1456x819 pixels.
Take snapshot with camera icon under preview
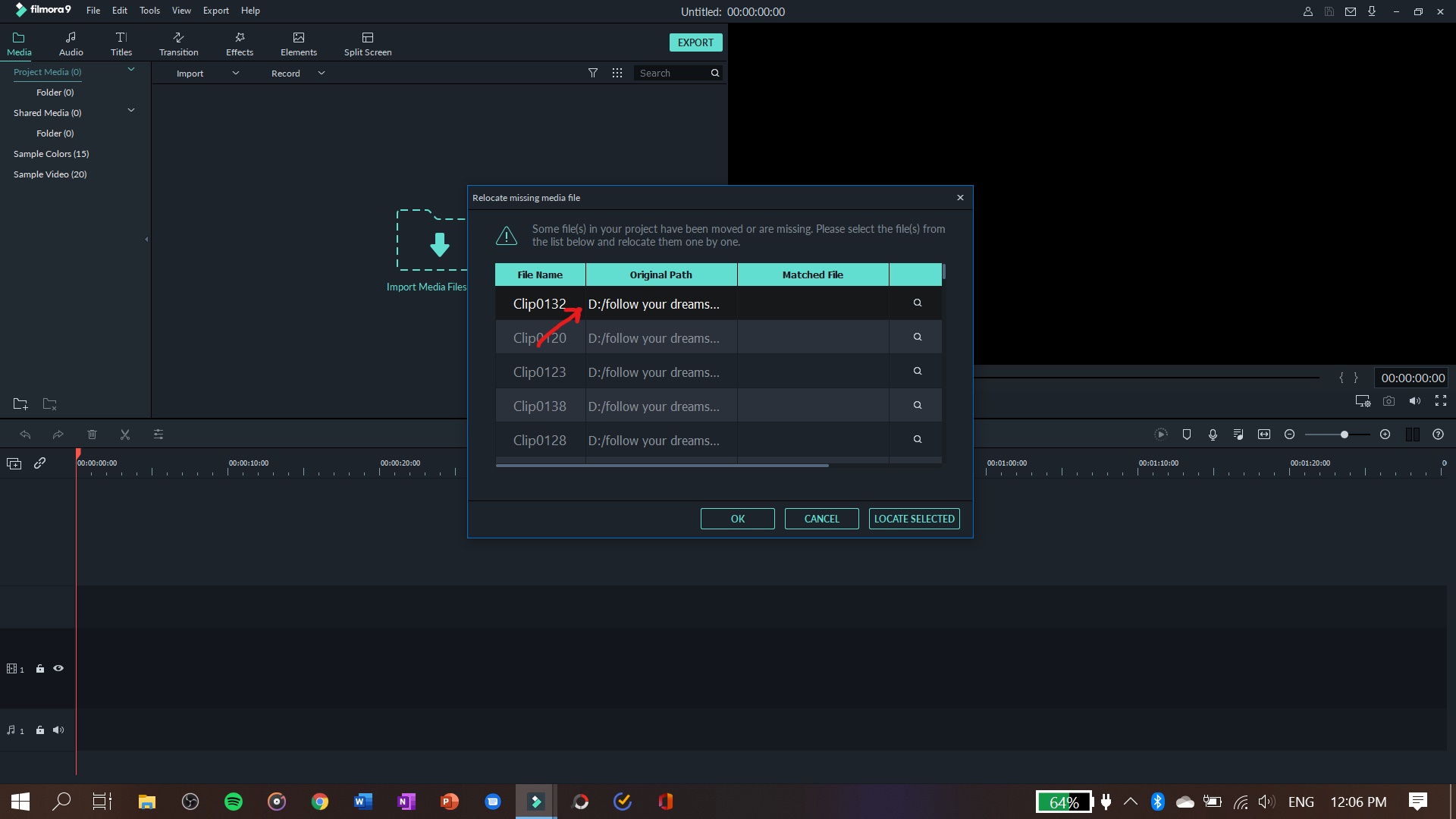pos(1389,401)
